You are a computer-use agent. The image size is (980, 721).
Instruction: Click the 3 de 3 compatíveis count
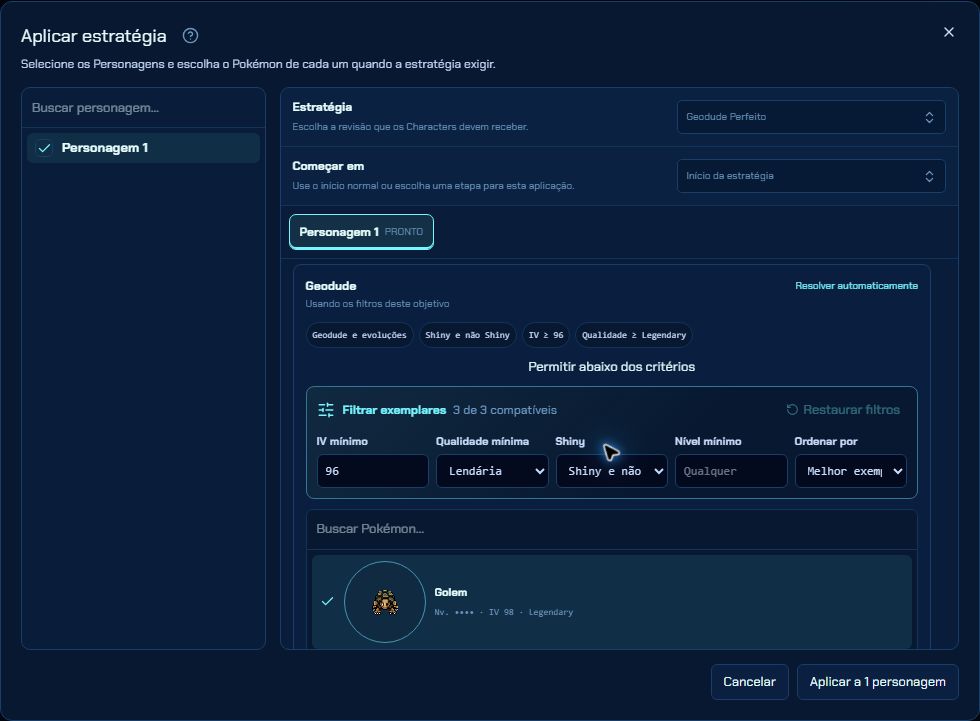504,410
